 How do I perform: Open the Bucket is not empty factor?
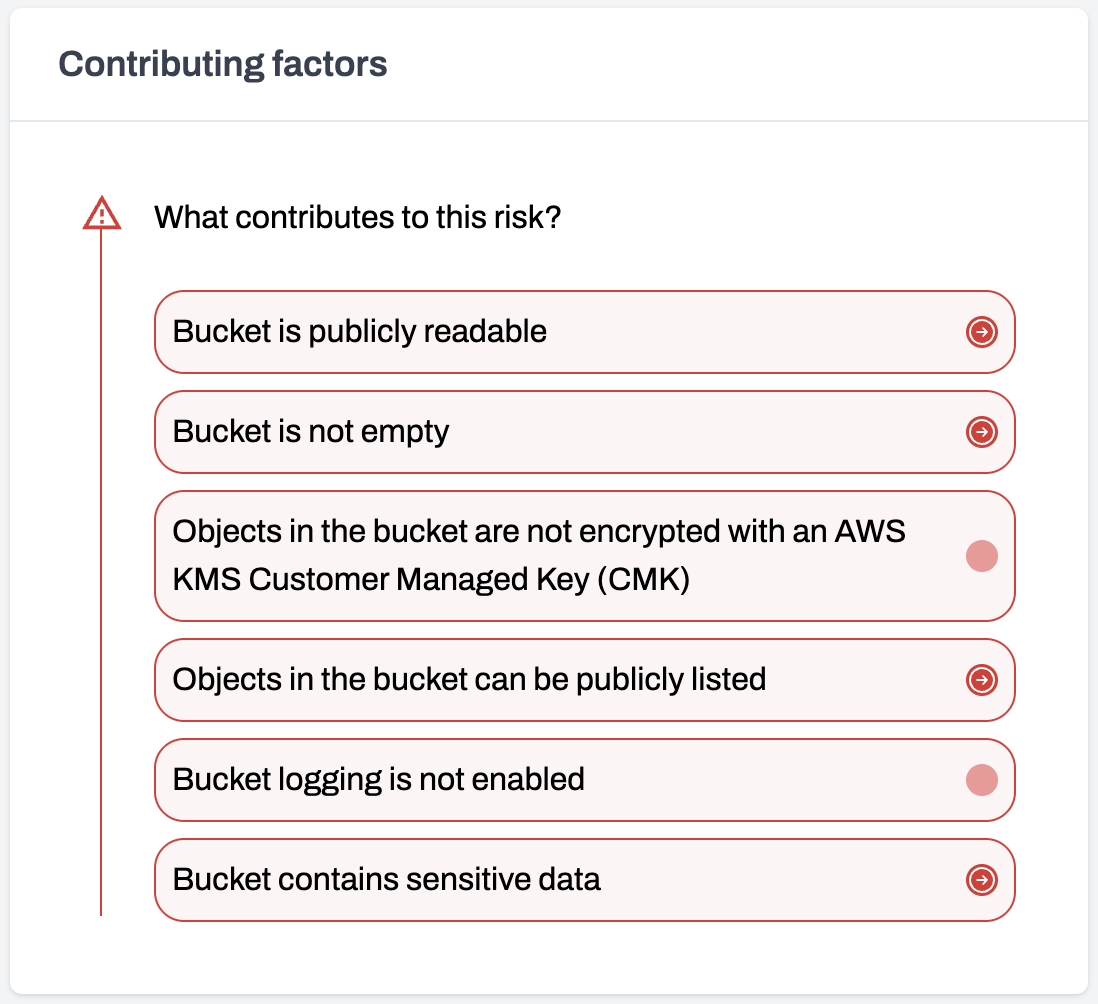(585, 432)
